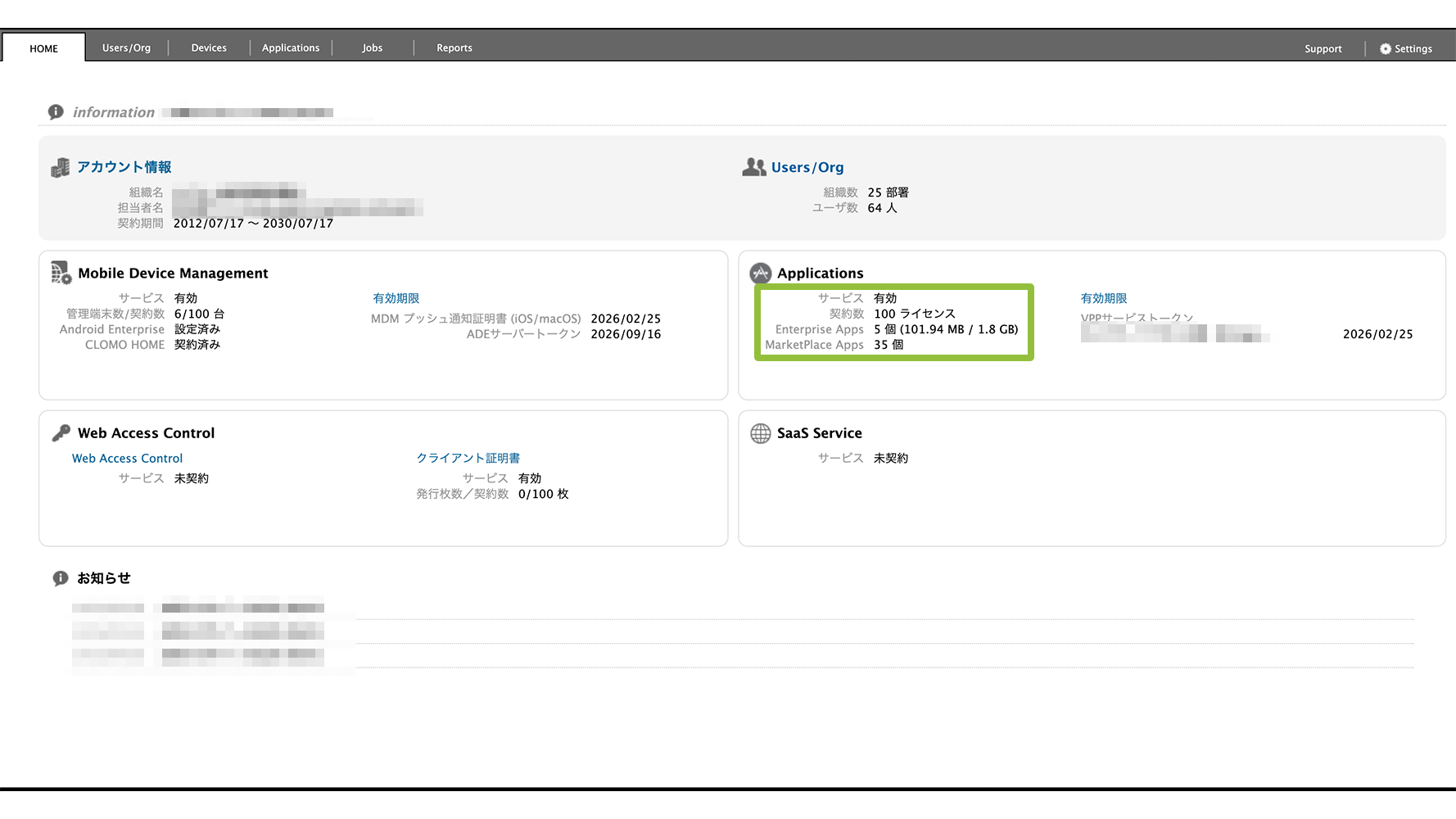
Task: Click the account building icon
Action: pyautogui.click(x=60, y=168)
